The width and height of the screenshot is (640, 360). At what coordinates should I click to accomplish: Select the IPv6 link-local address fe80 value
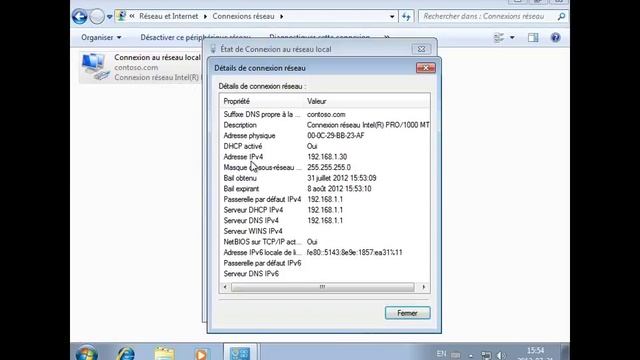pos(354,252)
